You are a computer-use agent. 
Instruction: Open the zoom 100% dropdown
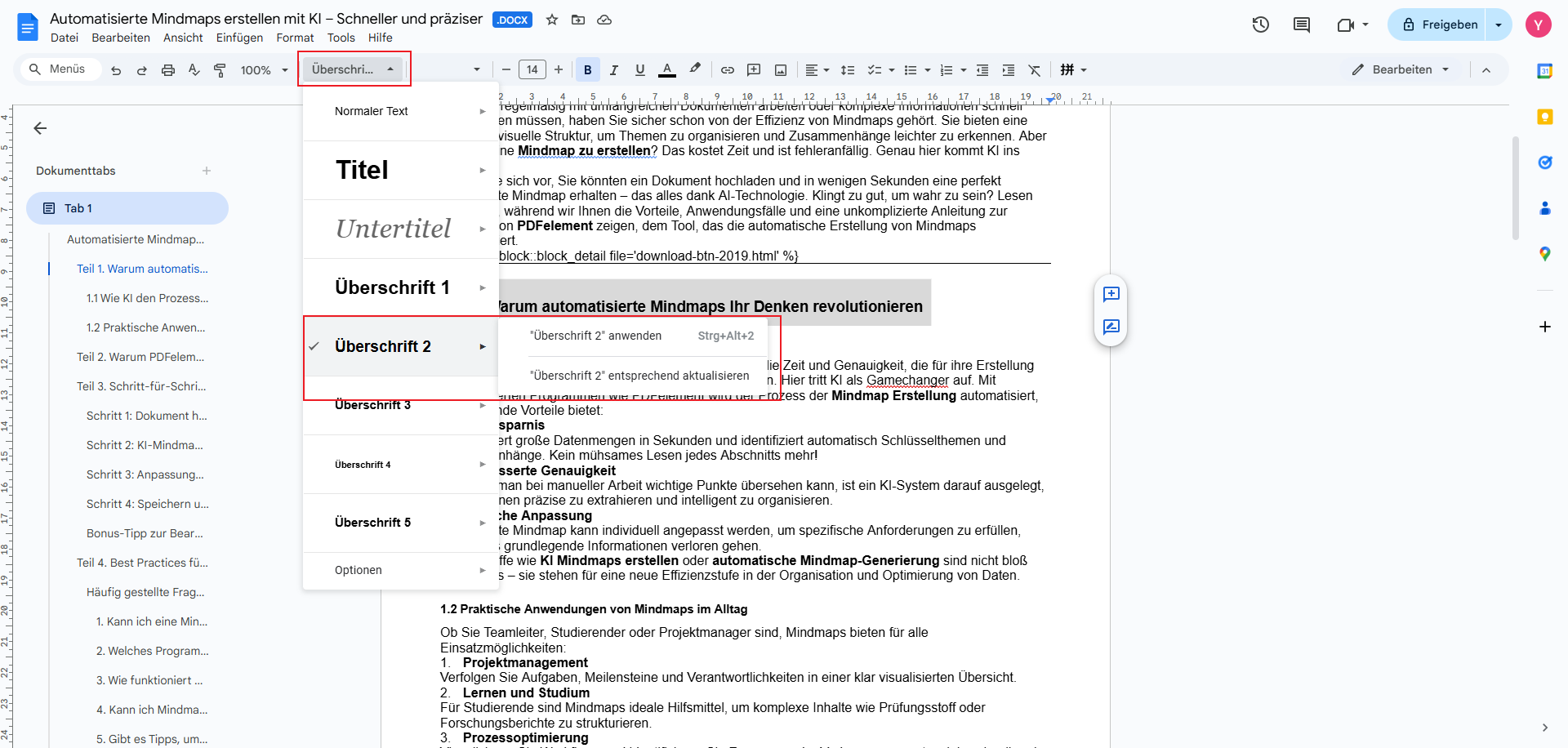[265, 70]
